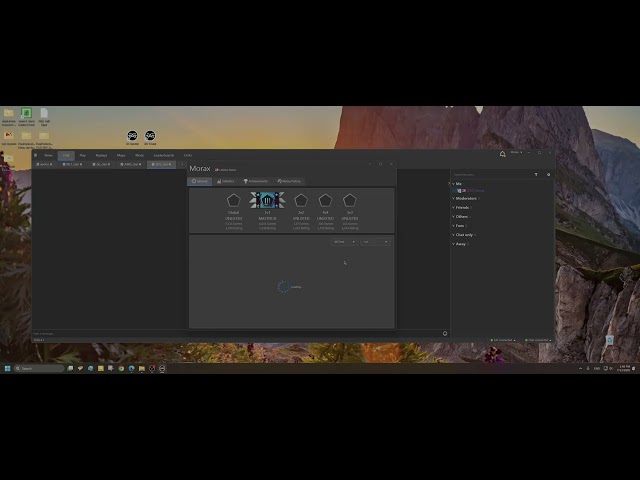Collapse the Moderators user group
The image size is (640, 480).
point(453,198)
